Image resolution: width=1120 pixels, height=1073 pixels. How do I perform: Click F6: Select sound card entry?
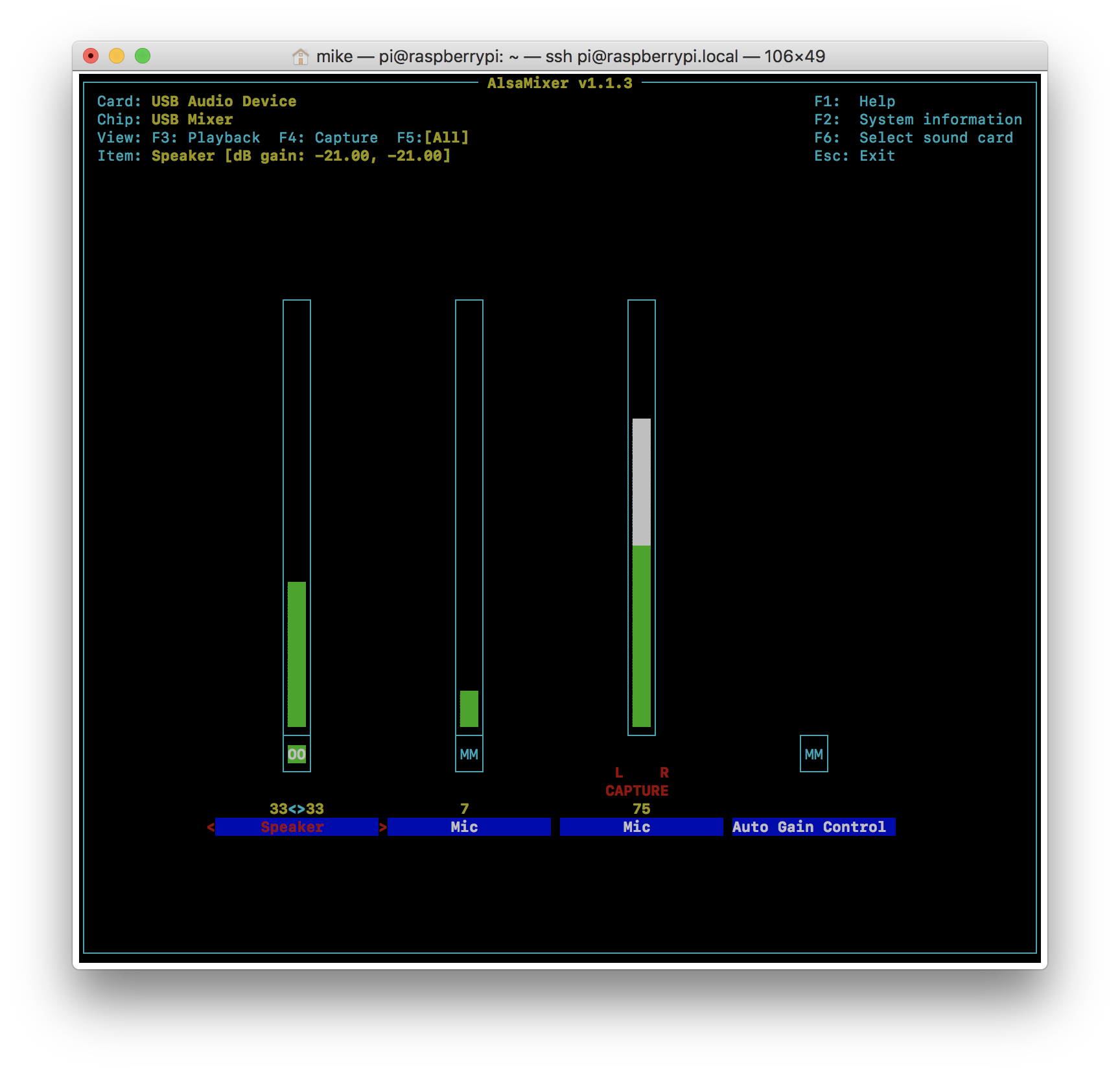tap(914, 137)
